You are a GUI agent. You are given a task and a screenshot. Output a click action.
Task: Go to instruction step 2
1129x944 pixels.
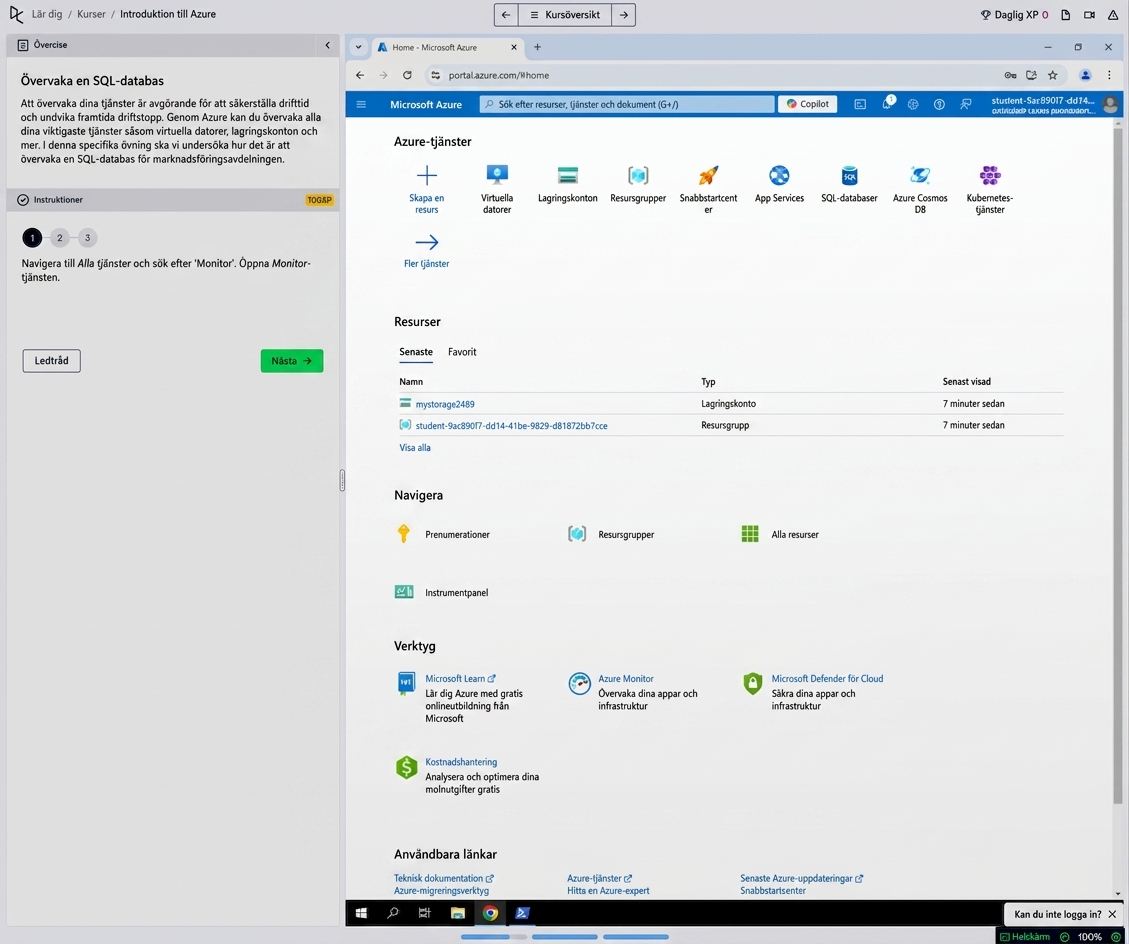coord(60,238)
